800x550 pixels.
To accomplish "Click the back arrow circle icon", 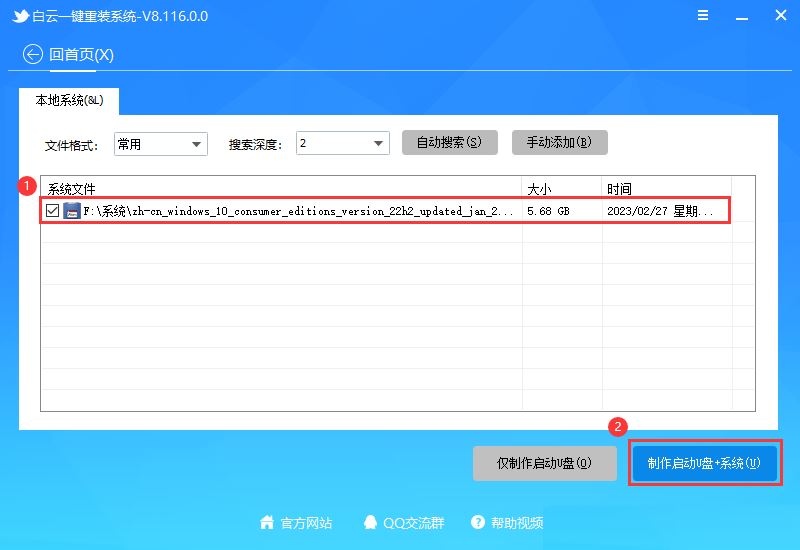I will pos(33,54).
